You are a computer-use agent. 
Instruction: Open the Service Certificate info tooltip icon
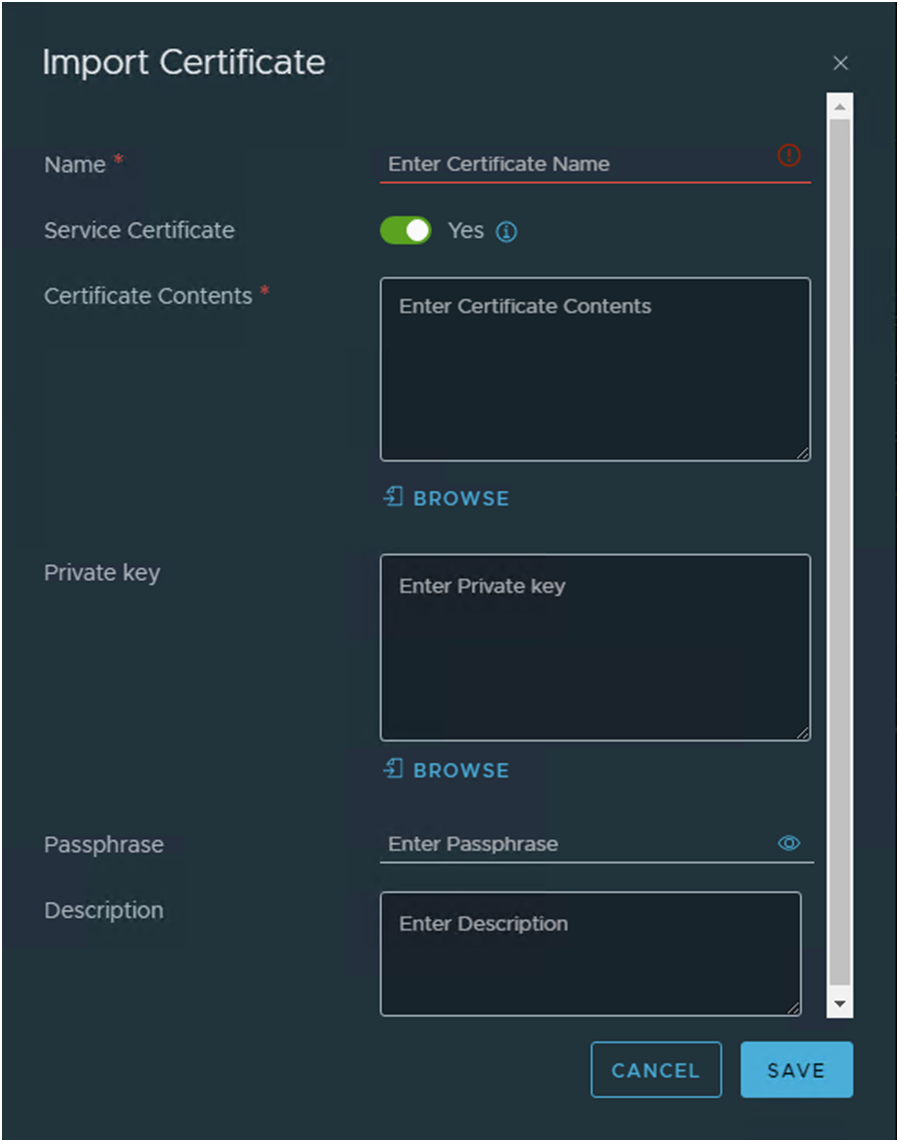coord(506,232)
